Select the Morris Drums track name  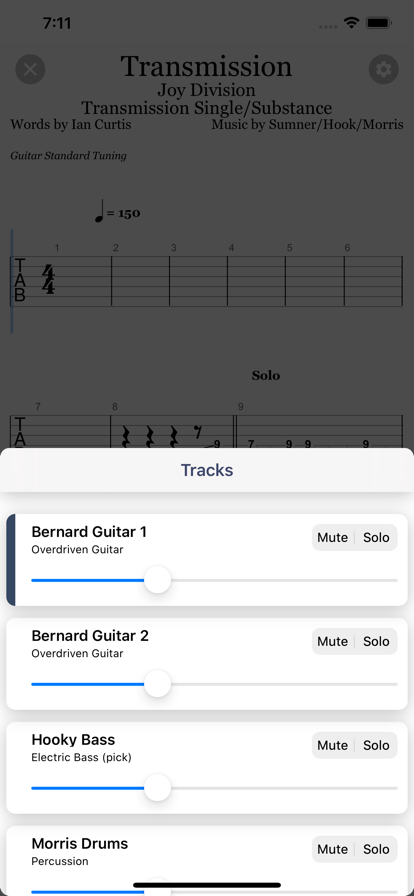click(x=79, y=843)
